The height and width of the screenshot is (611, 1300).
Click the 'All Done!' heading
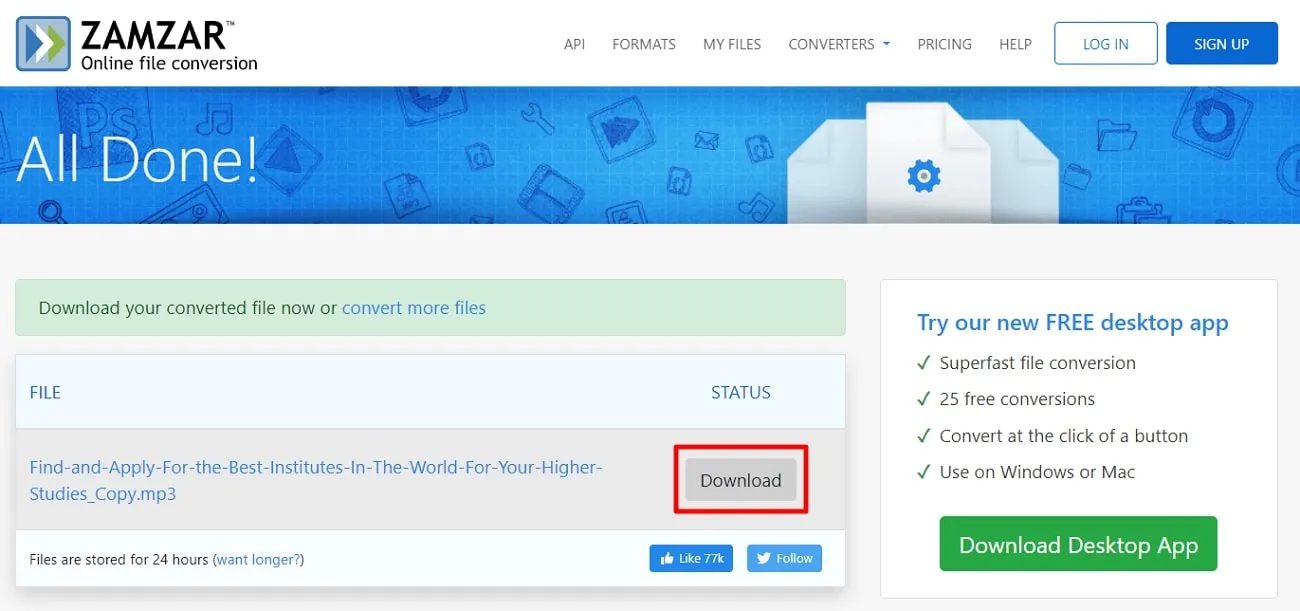[138, 158]
